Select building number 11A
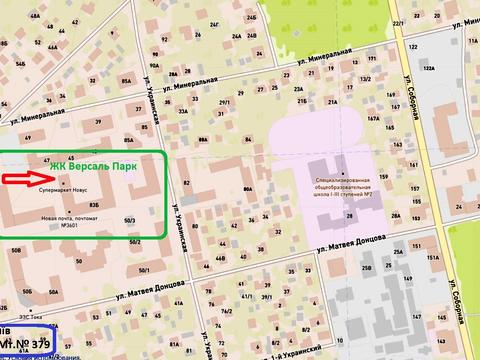The image size is (480, 360). click(473, 41)
